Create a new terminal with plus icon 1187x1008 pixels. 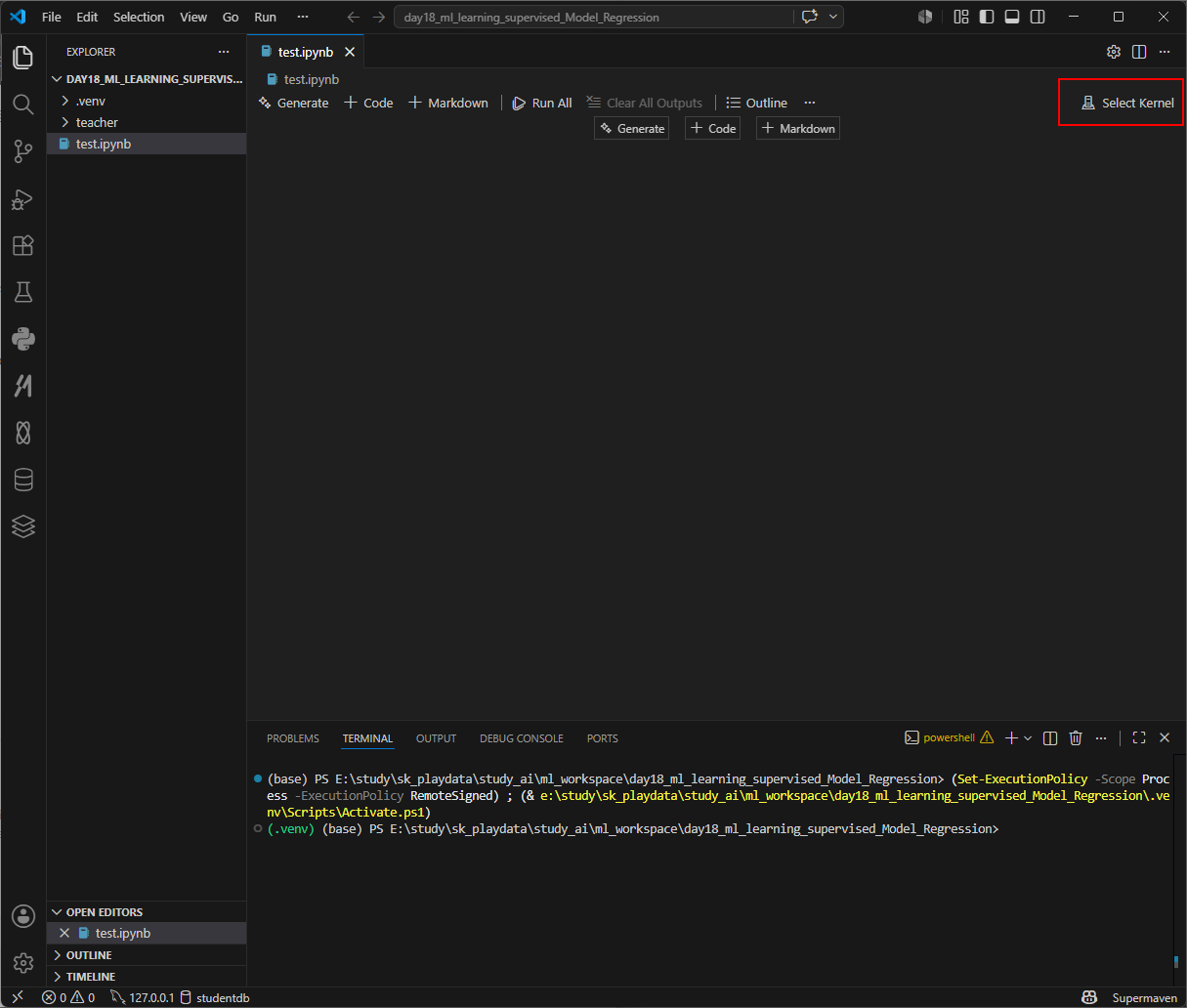tap(1011, 738)
